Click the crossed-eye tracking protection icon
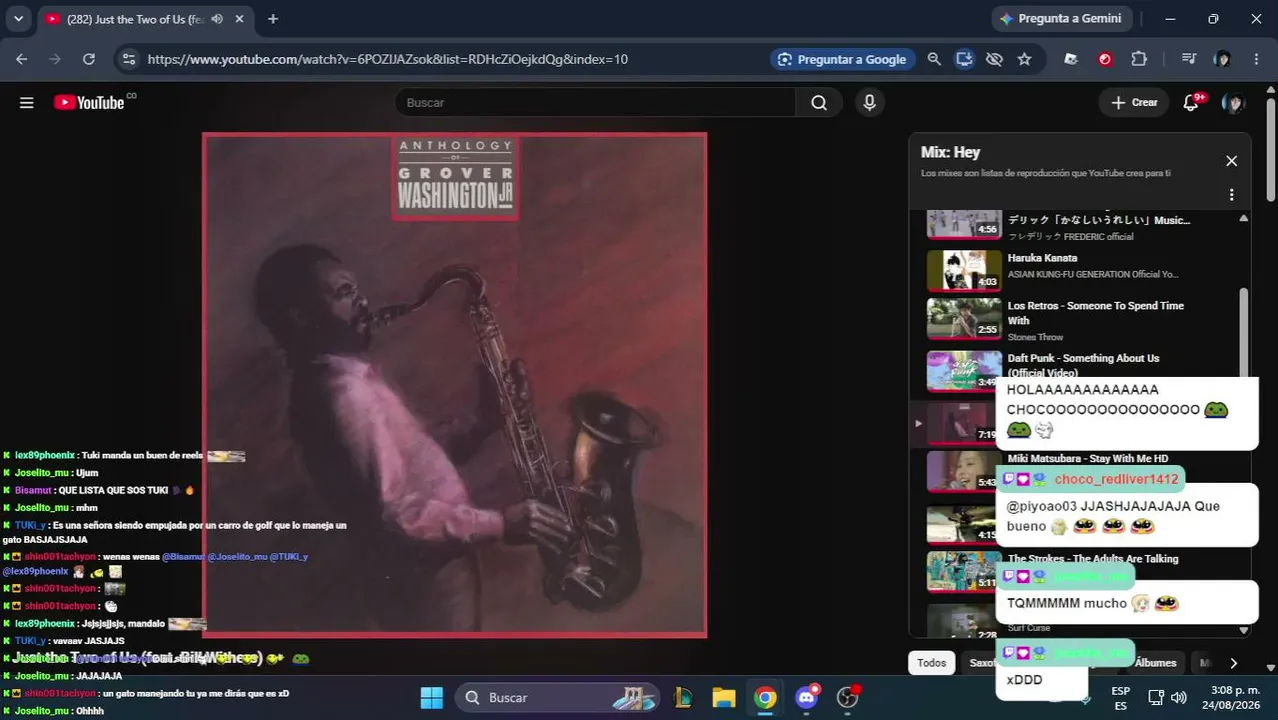The image size is (1278, 720). 994,59
